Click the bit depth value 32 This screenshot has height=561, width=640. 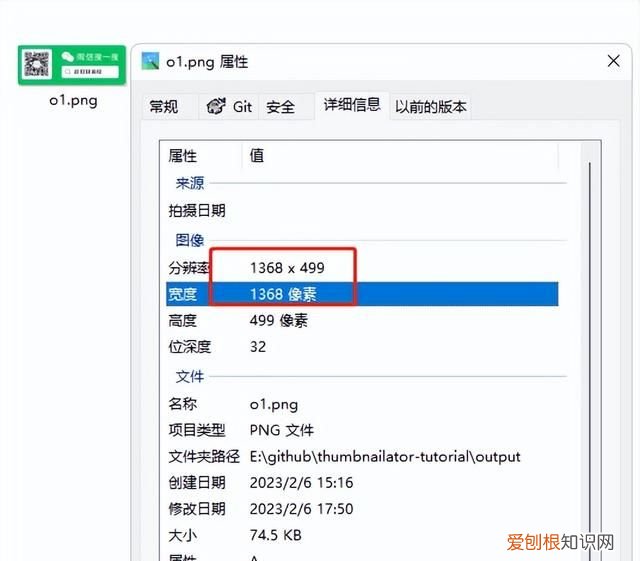(258, 347)
